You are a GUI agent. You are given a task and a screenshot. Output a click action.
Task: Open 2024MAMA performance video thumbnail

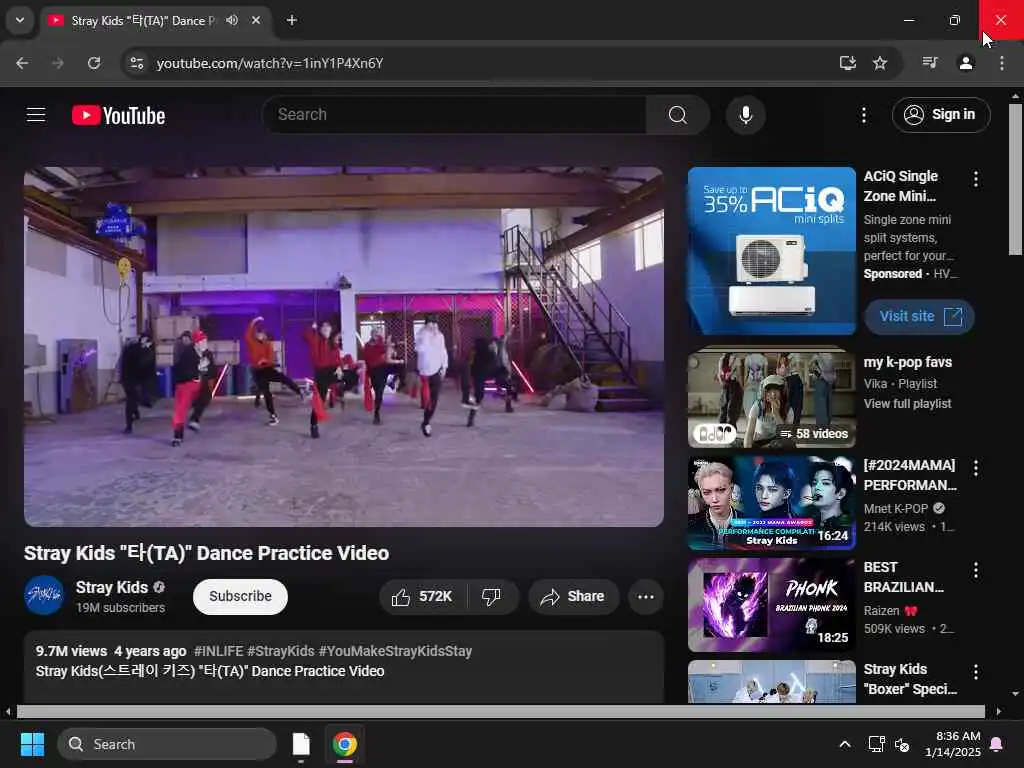(x=771, y=503)
